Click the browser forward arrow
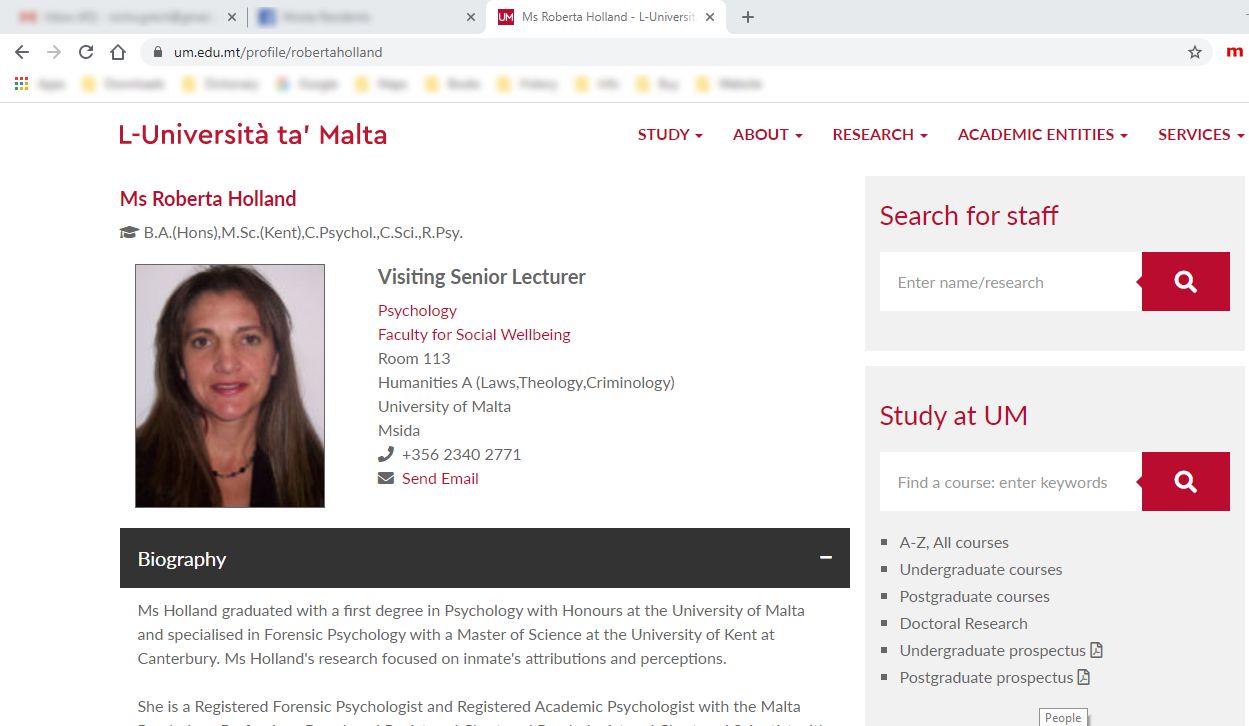Image resolution: width=1249 pixels, height=726 pixels. [54, 52]
